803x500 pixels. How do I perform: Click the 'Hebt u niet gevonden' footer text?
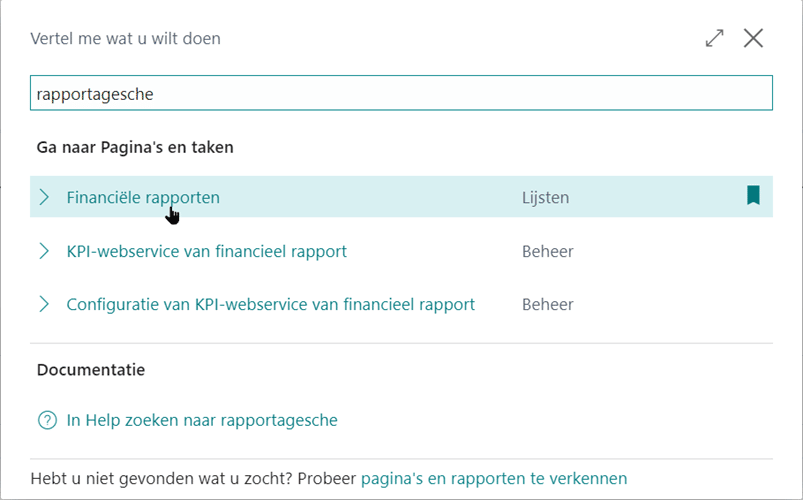194,479
